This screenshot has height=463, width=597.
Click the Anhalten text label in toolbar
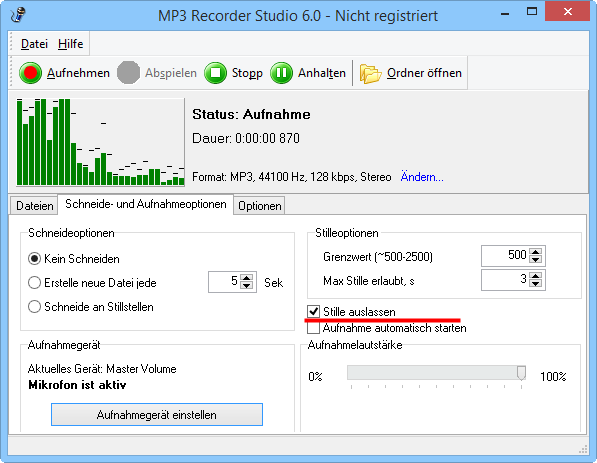322,73
